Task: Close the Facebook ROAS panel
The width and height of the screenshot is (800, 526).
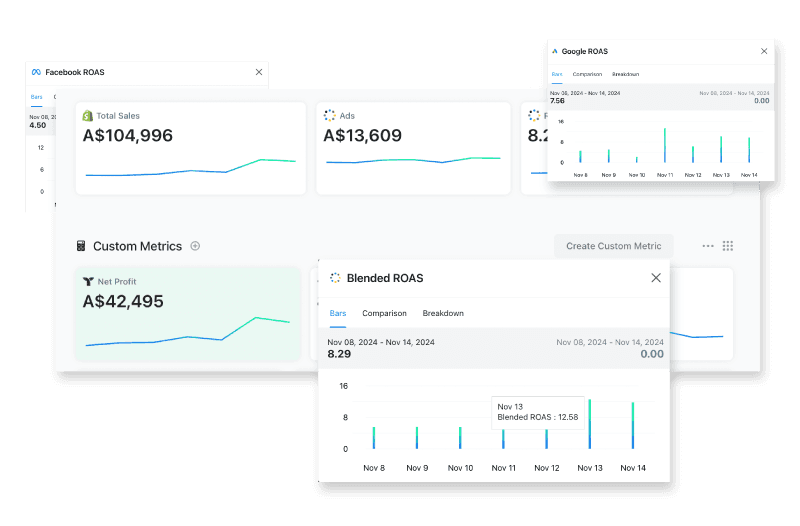Action: [259, 72]
